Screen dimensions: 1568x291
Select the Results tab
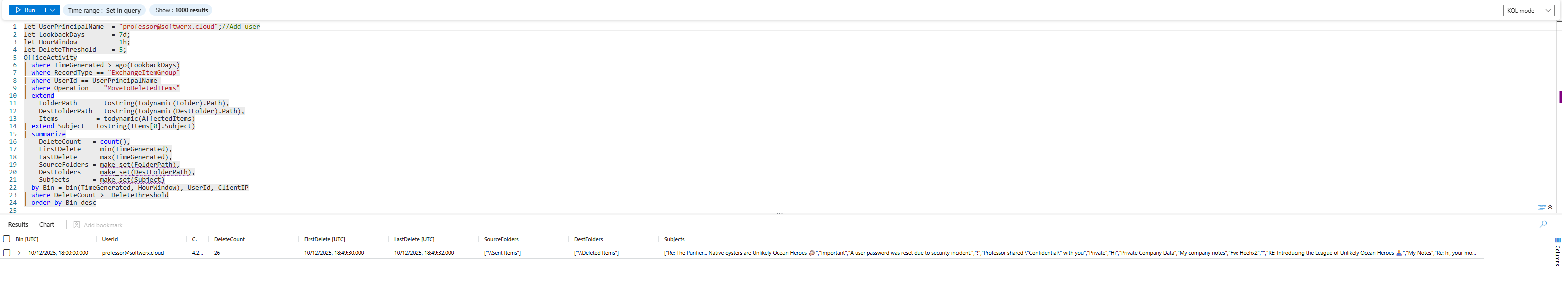click(x=18, y=225)
